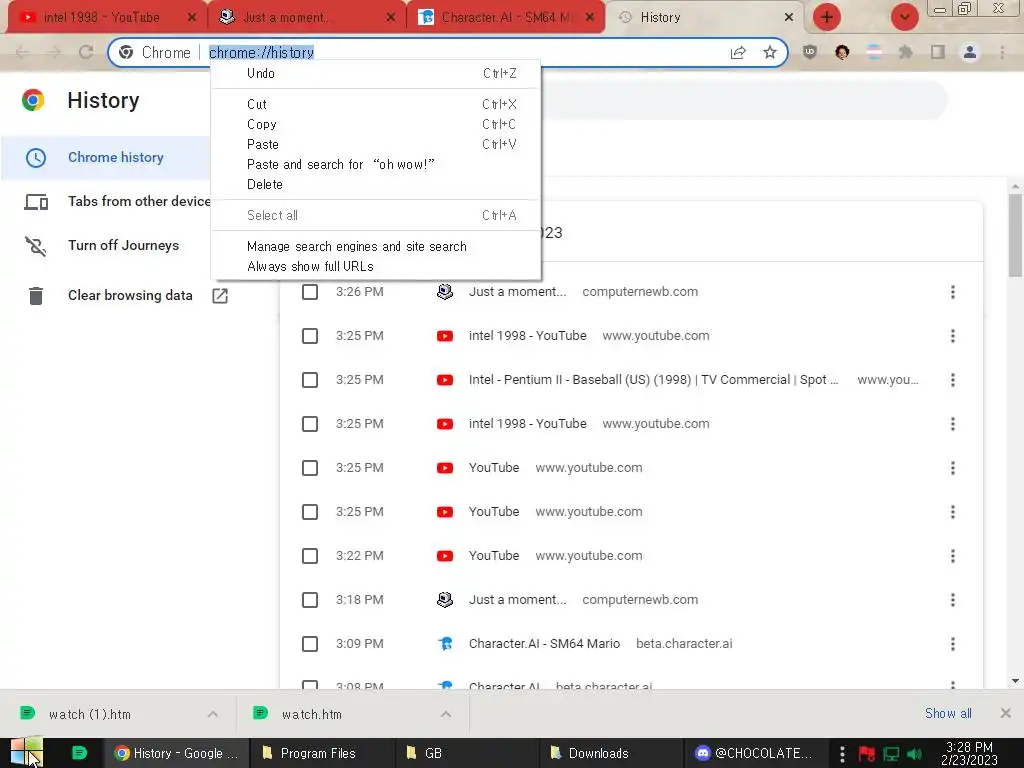Select Always show full URLs
This screenshot has width=1024, height=768.
[376, 266]
